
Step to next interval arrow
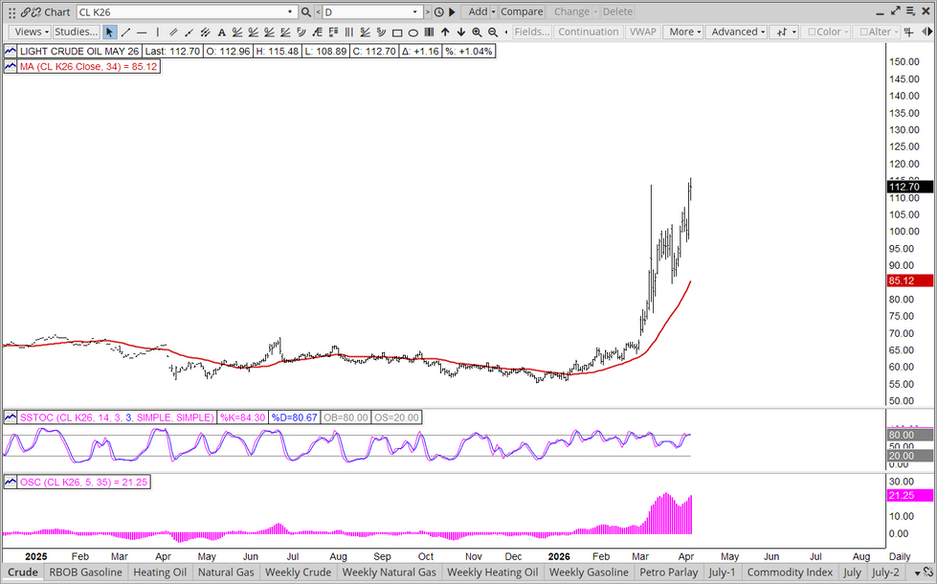click(428, 12)
